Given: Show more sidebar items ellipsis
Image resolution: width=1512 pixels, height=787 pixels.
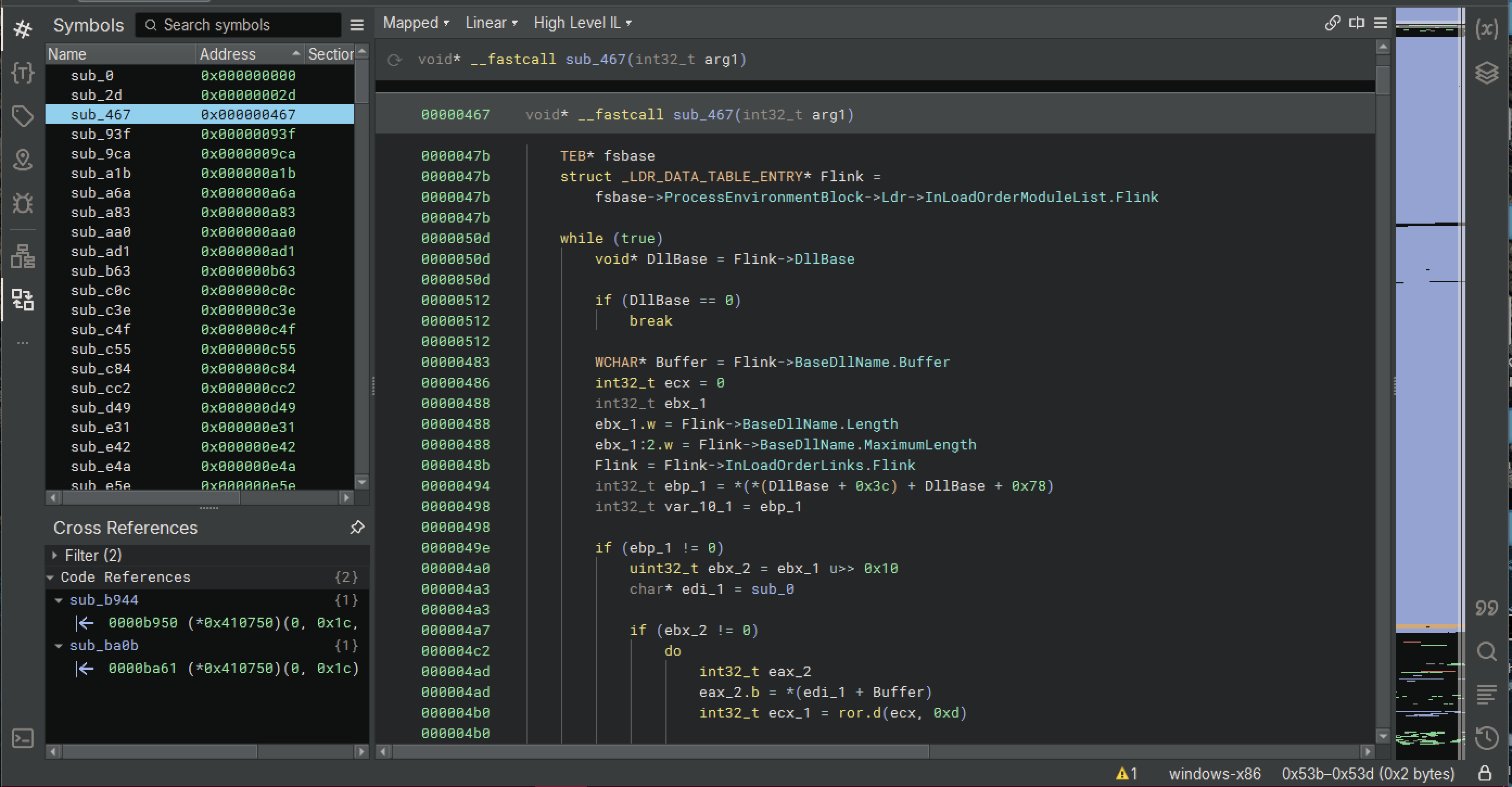Looking at the screenshot, I should [23, 342].
